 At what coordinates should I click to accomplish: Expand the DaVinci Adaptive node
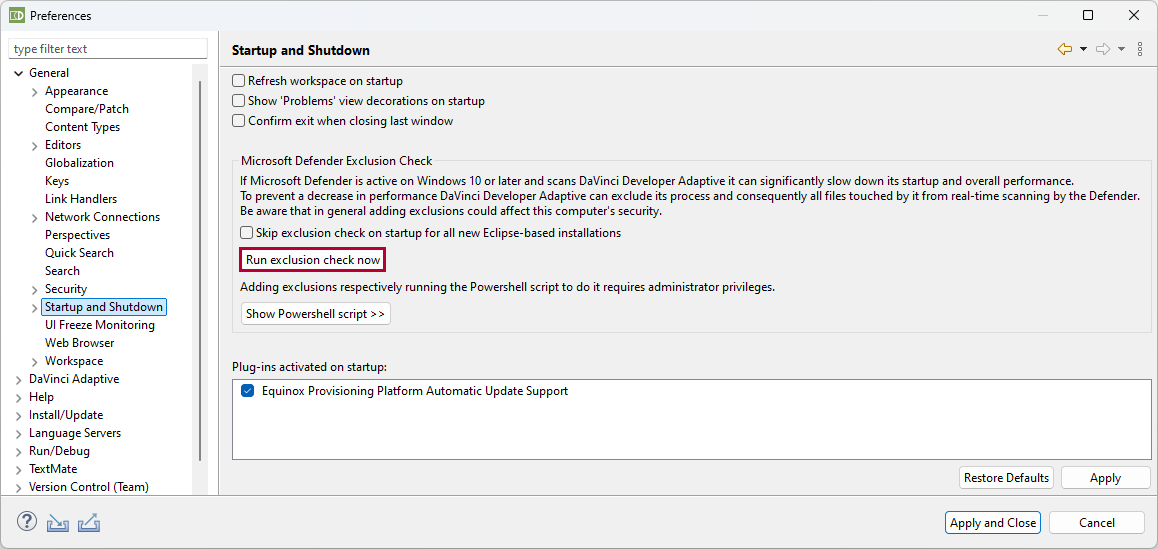point(18,380)
